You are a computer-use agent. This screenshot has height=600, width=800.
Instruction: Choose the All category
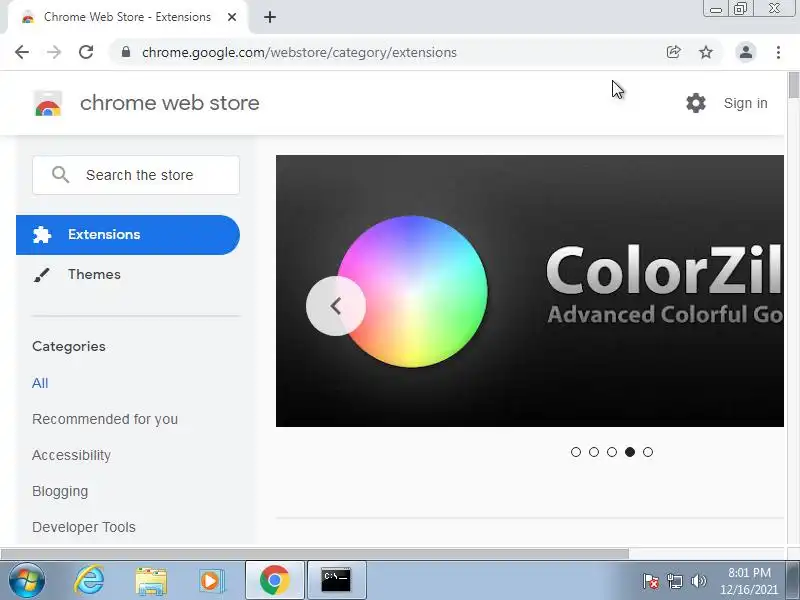[x=40, y=383]
